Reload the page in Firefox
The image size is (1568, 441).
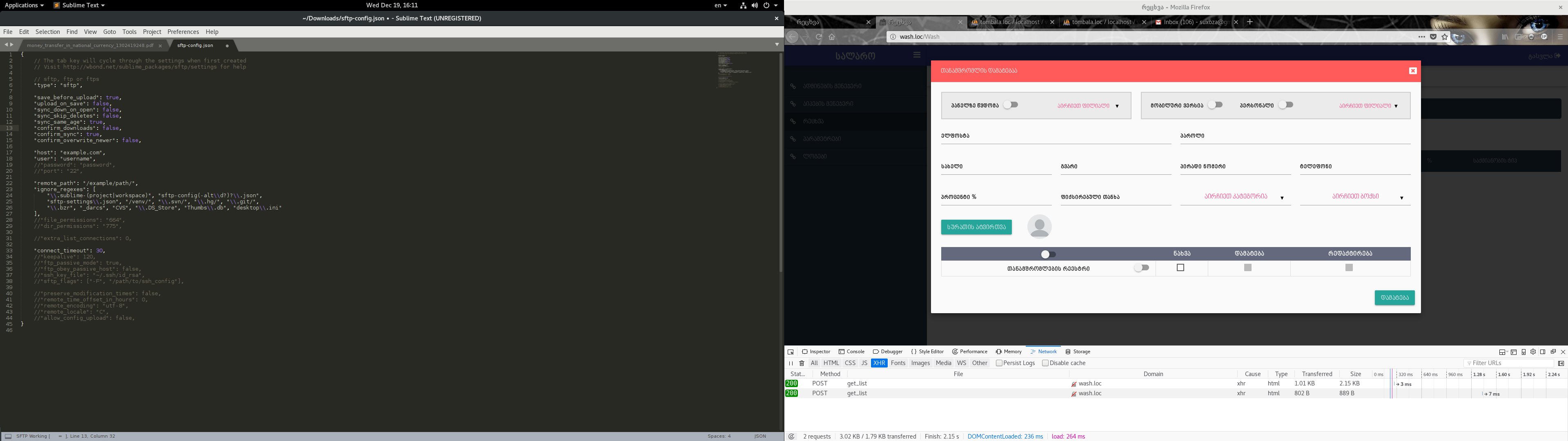819,37
